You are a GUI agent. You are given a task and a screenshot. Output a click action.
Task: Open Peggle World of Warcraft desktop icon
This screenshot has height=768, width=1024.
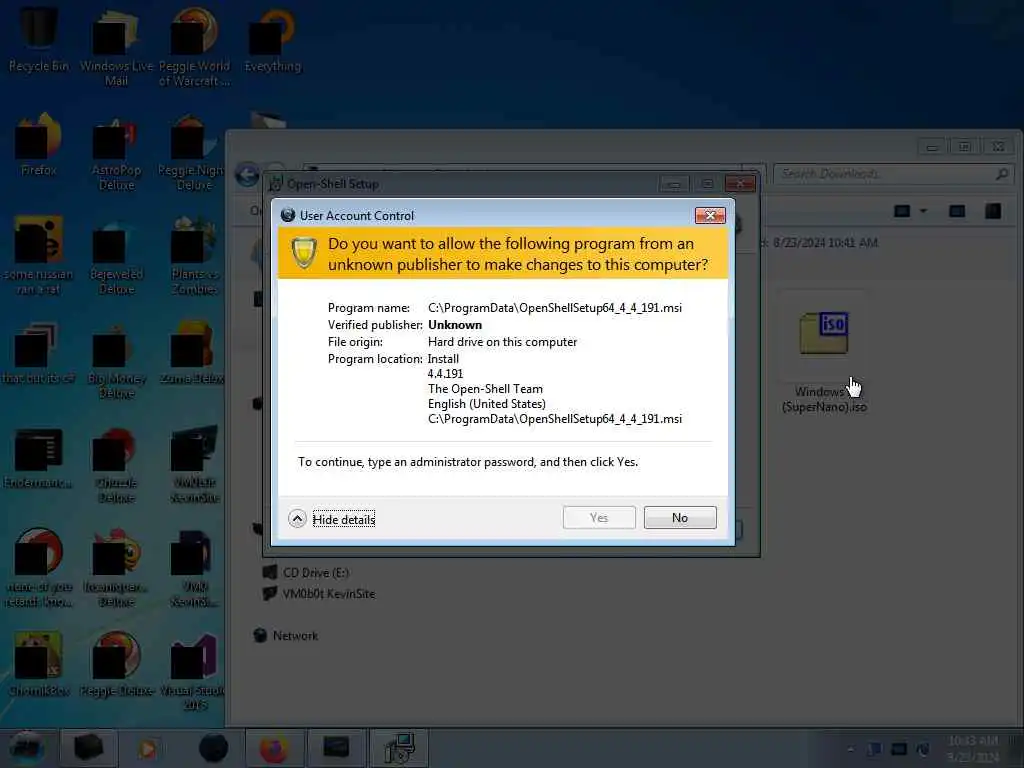coord(194,47)
